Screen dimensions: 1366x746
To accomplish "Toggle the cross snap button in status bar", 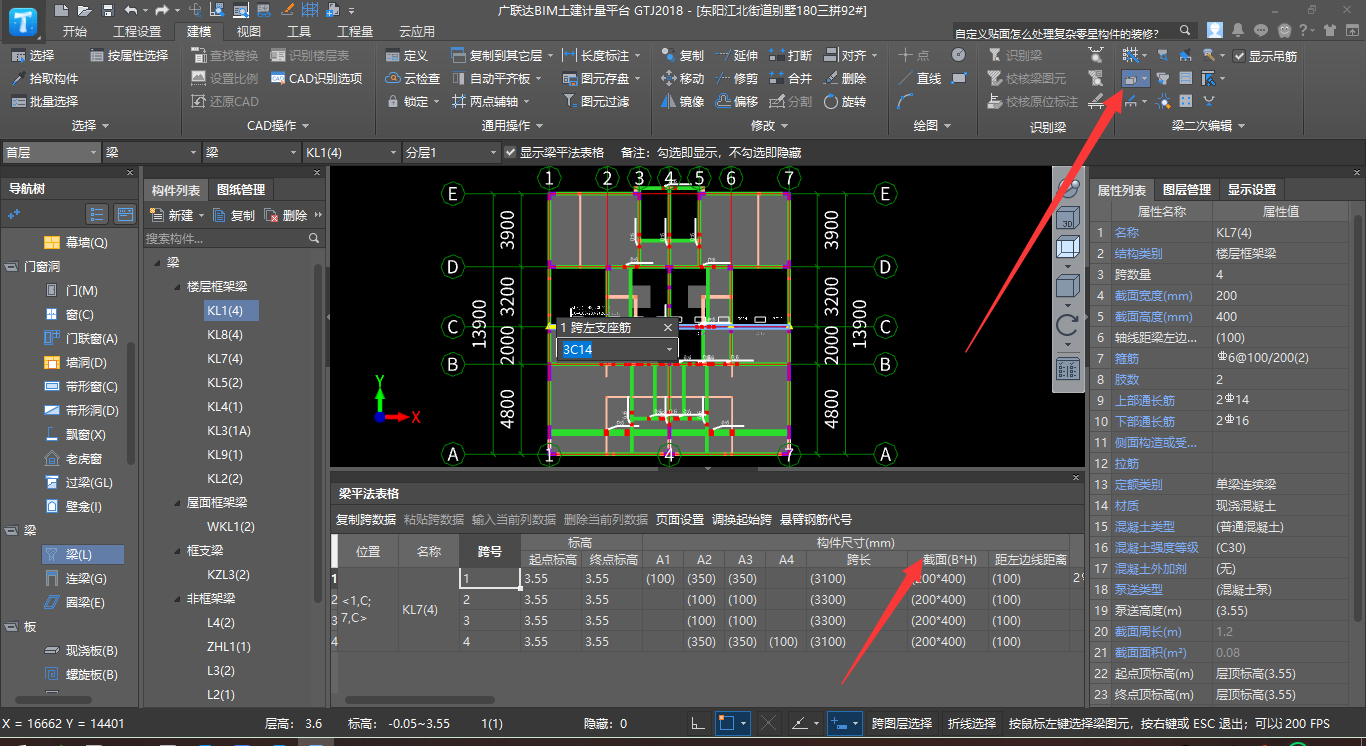I will 769,723.
